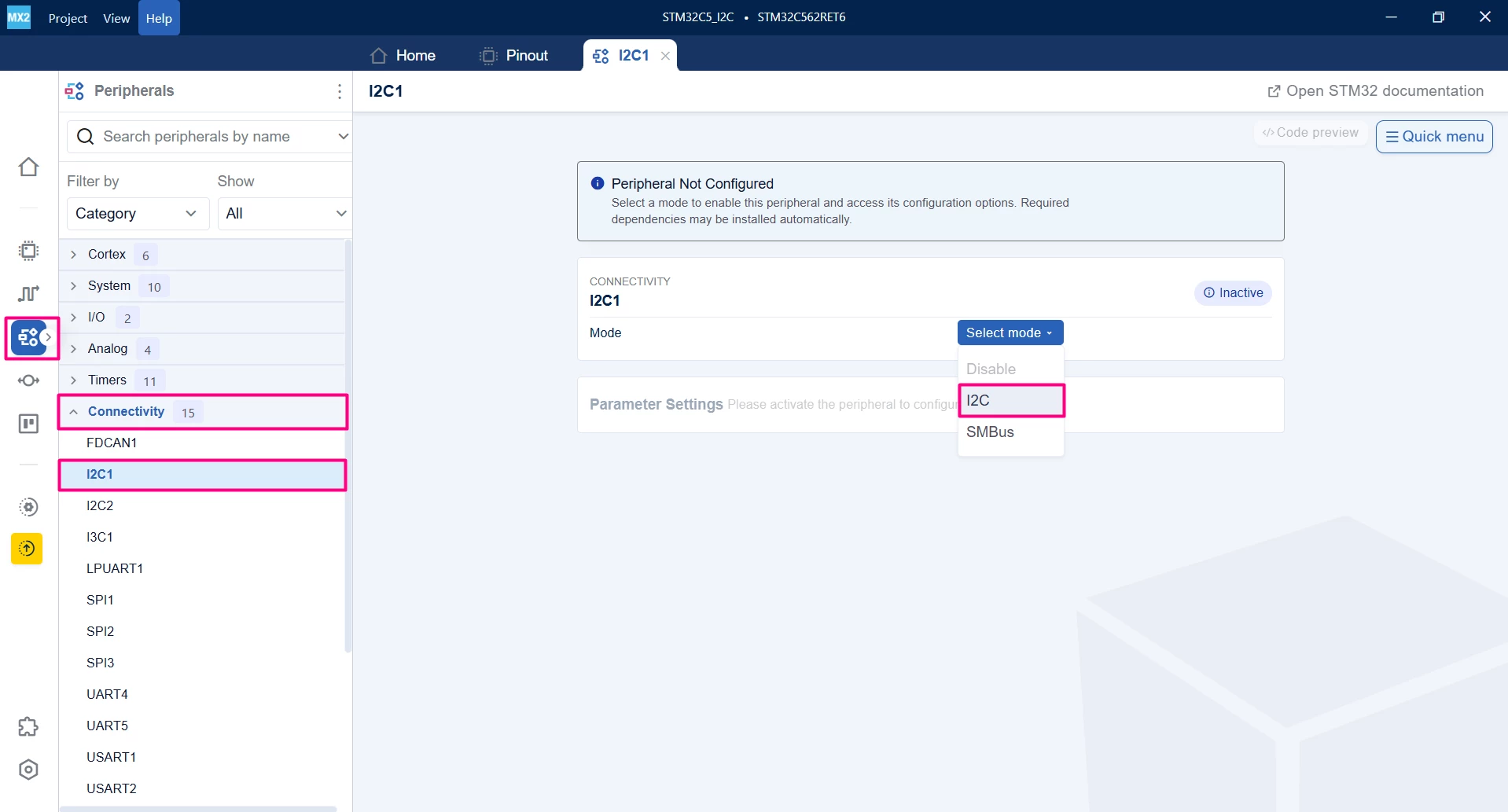Open the board layout icon in sidebar
The height and width of the screenshot is (812, 1508).
coord(28,424)
